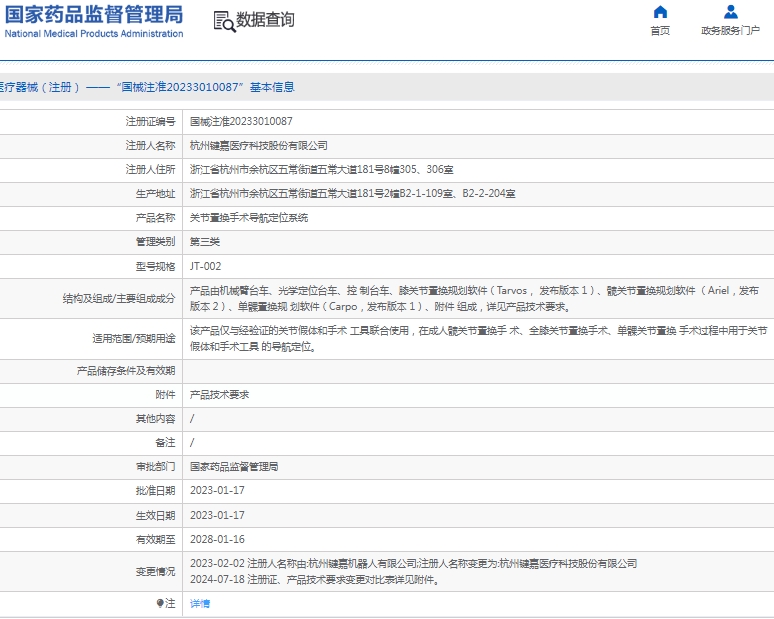Open the 政务服务门户 person icon
The image size is (774, 619).
tap(731, 12)
